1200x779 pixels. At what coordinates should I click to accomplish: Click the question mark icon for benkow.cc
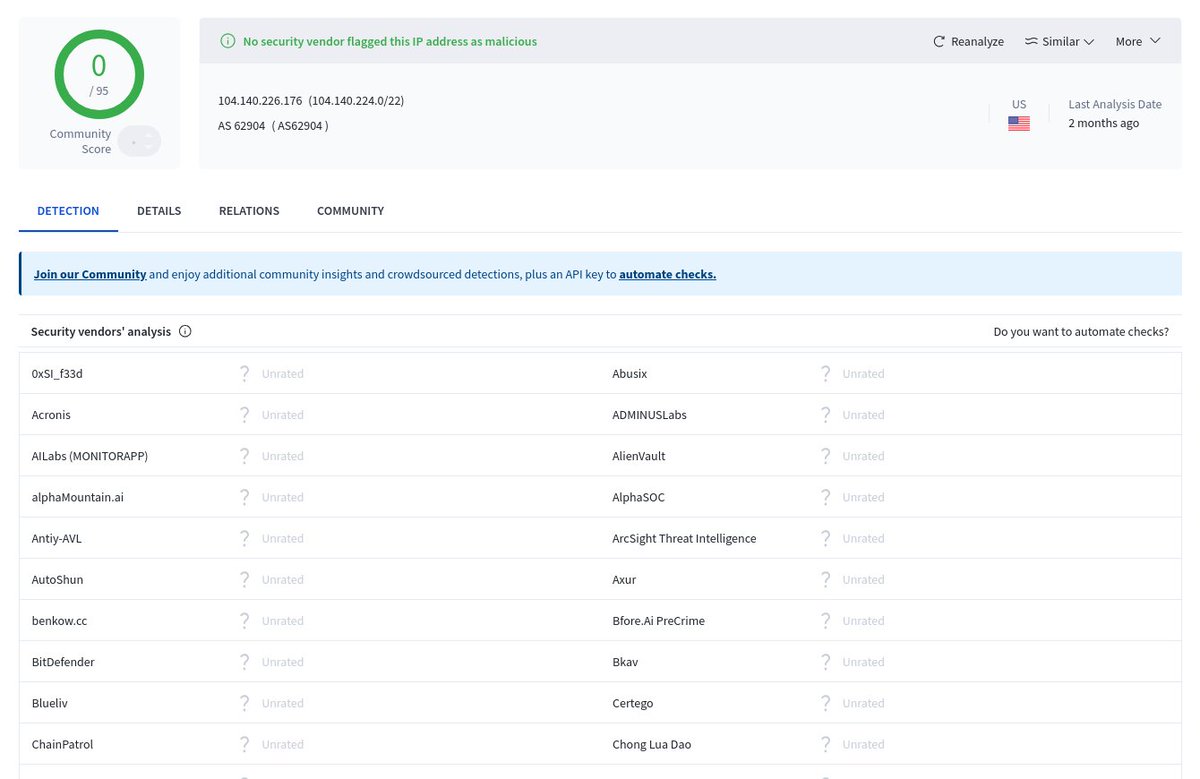coord(244,621)
